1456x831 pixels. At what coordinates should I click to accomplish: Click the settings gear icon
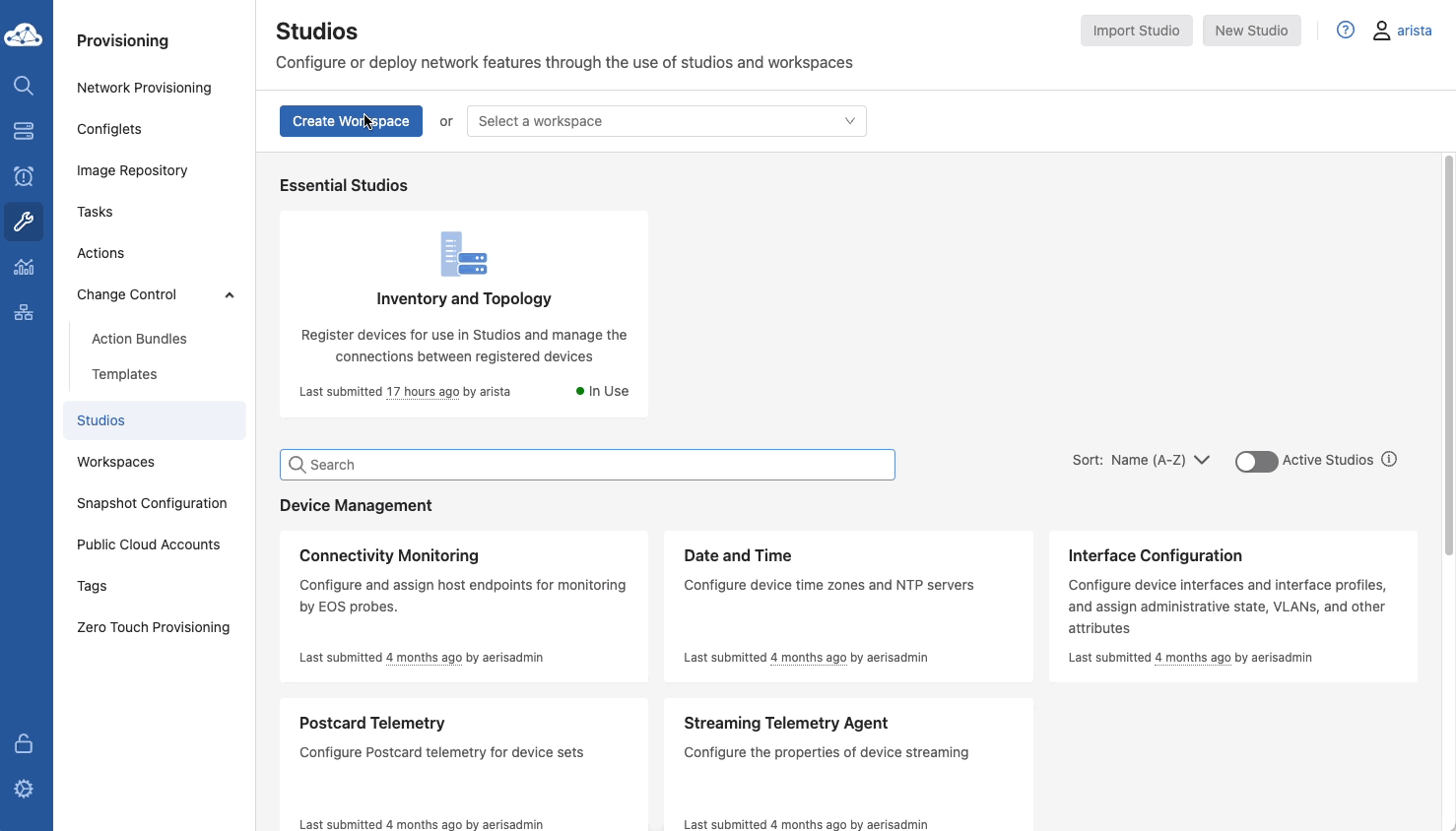[x=24, y=789]
